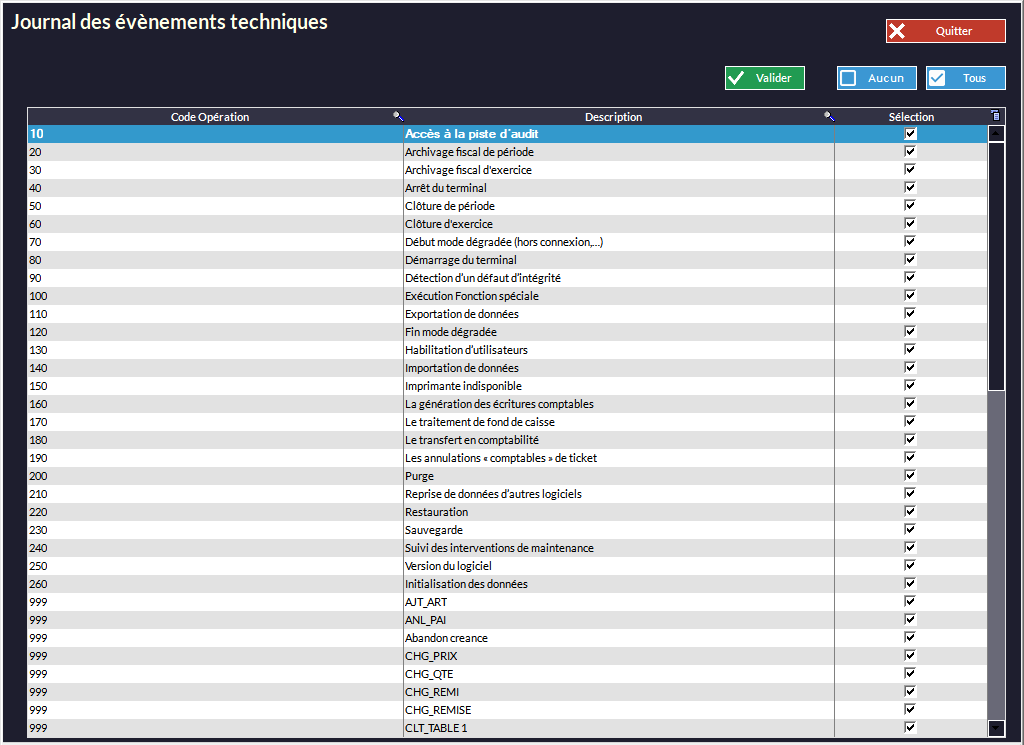This screenshot has width=1024, height=745.
Task: Confirm the selection with Valider
Action: 765,78
